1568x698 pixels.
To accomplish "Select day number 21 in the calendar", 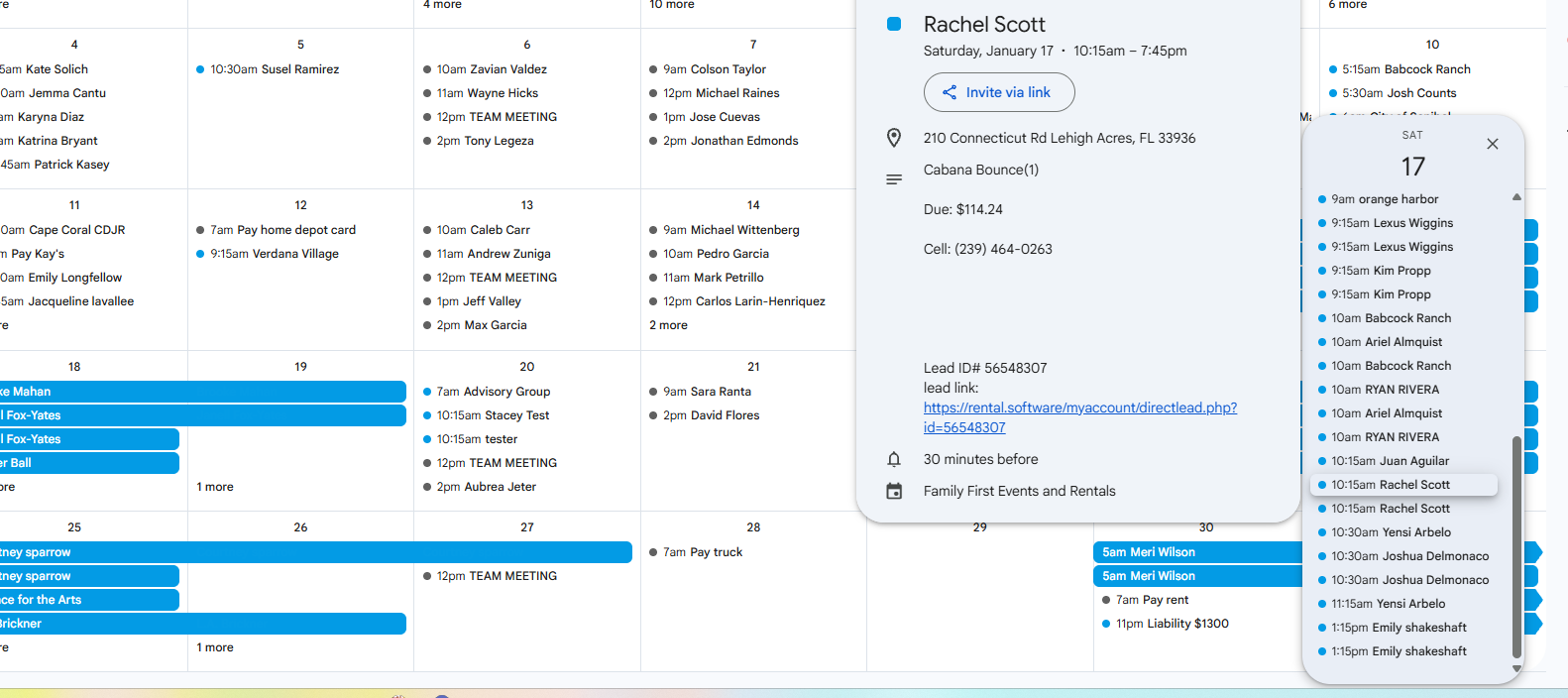I will point(753,367).
